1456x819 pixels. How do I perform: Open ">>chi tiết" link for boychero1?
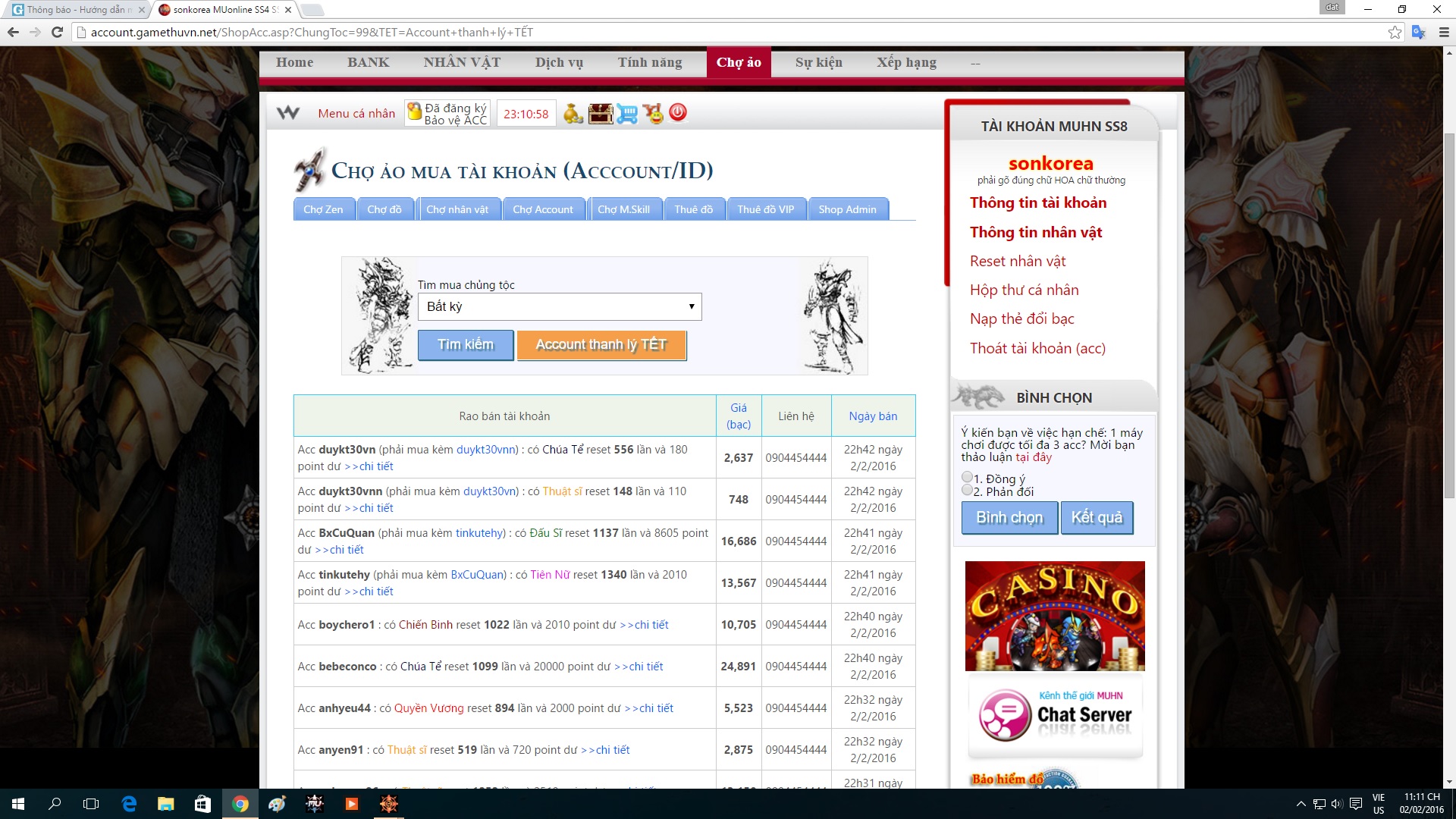[x=644, y=625]
